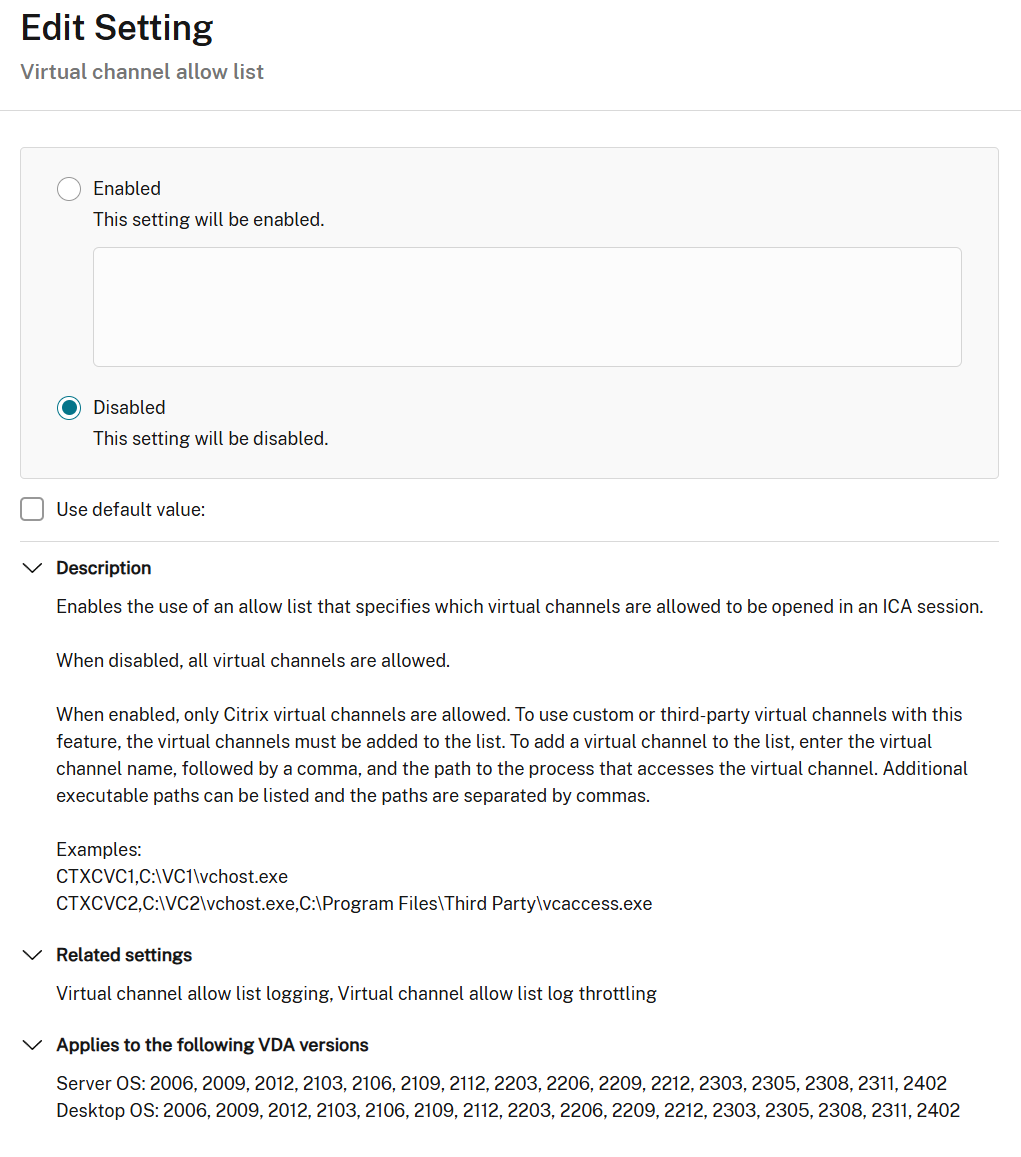
Task: Tick the Use default value checkbox
Action: (33, 509)
